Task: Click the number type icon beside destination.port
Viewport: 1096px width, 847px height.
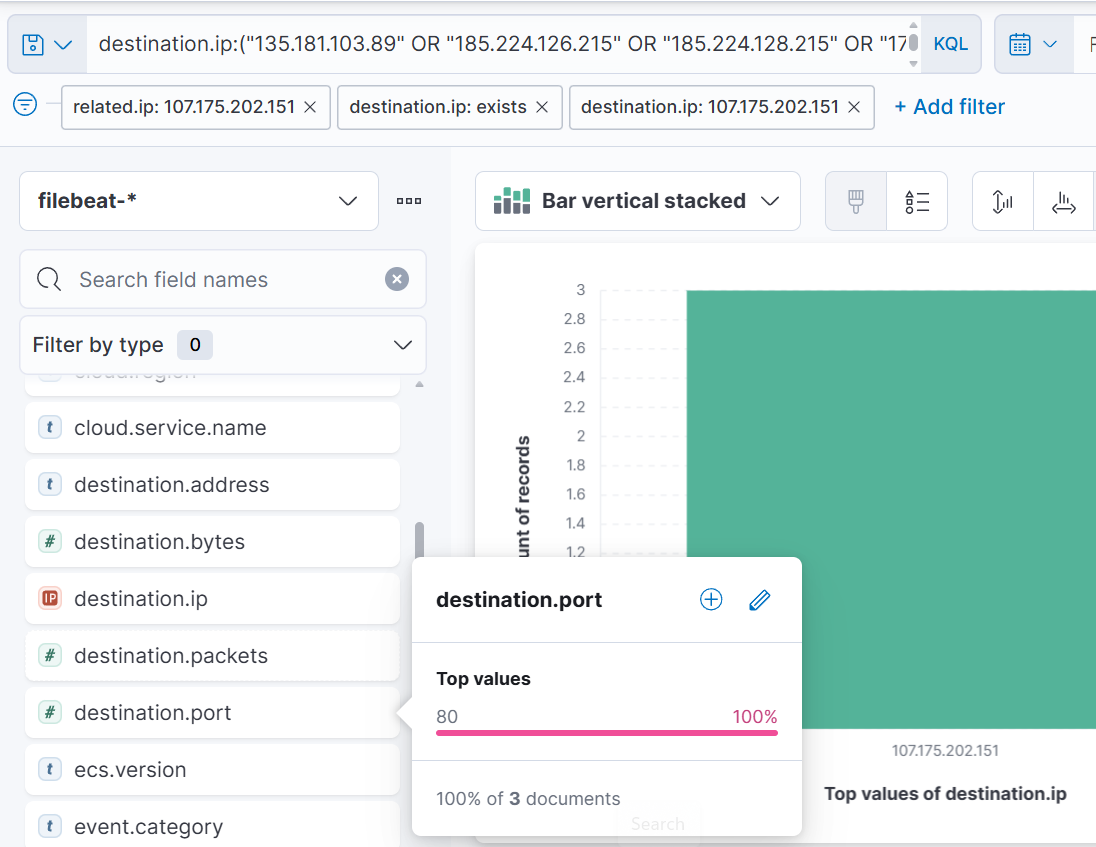Action: pyautogui.click(x=50, y=712)
